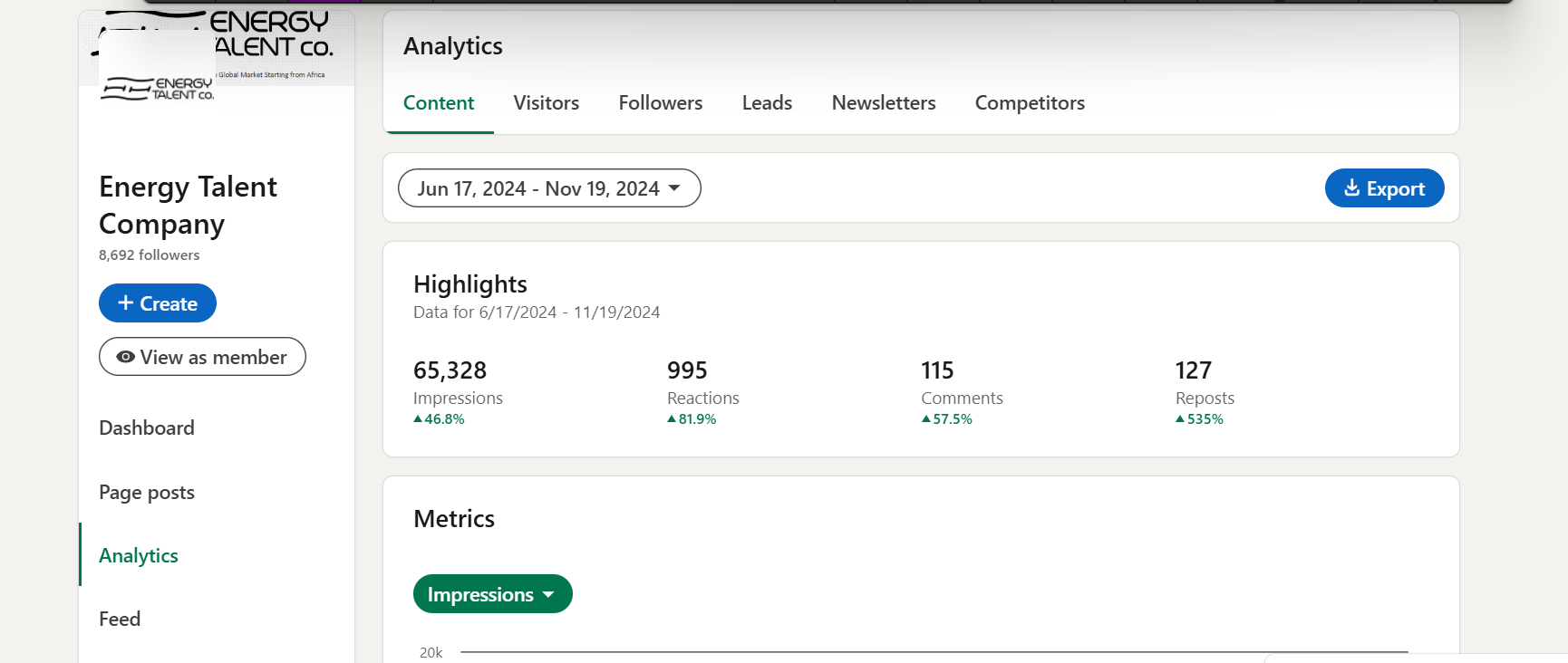Switch to the Visitors tab
Viewport: 1568px width, 663px height.
pos(546,103)
